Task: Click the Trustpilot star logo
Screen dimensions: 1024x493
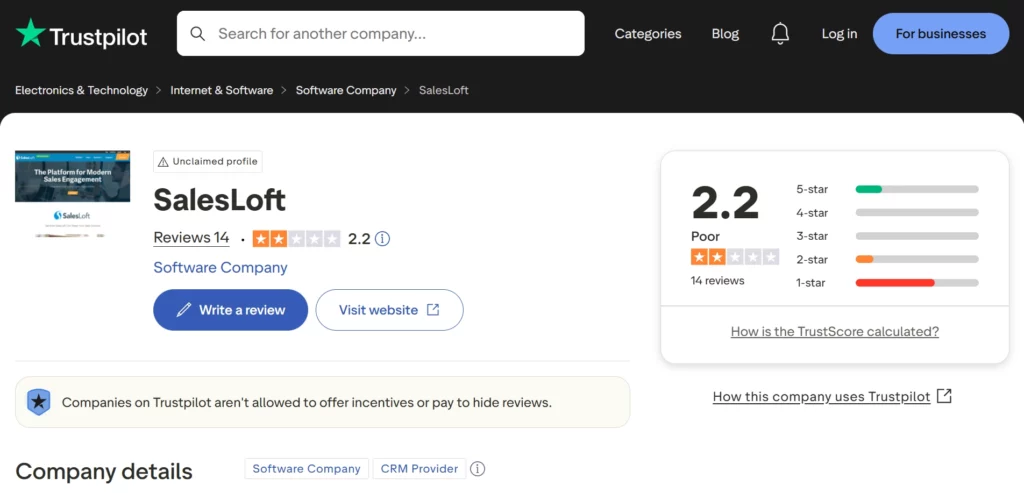Action: point(31,33)
